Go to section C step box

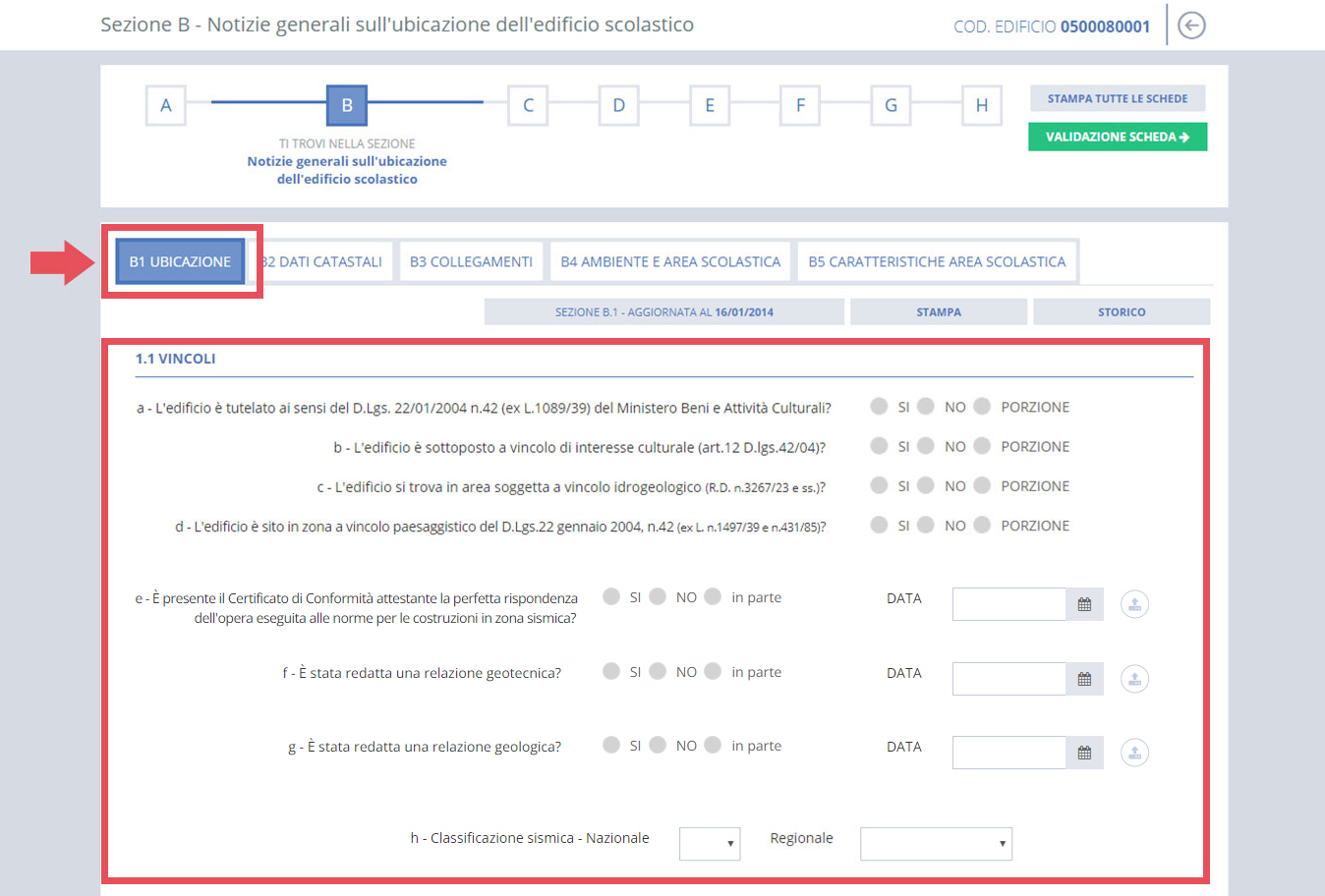tap(528, 105)
